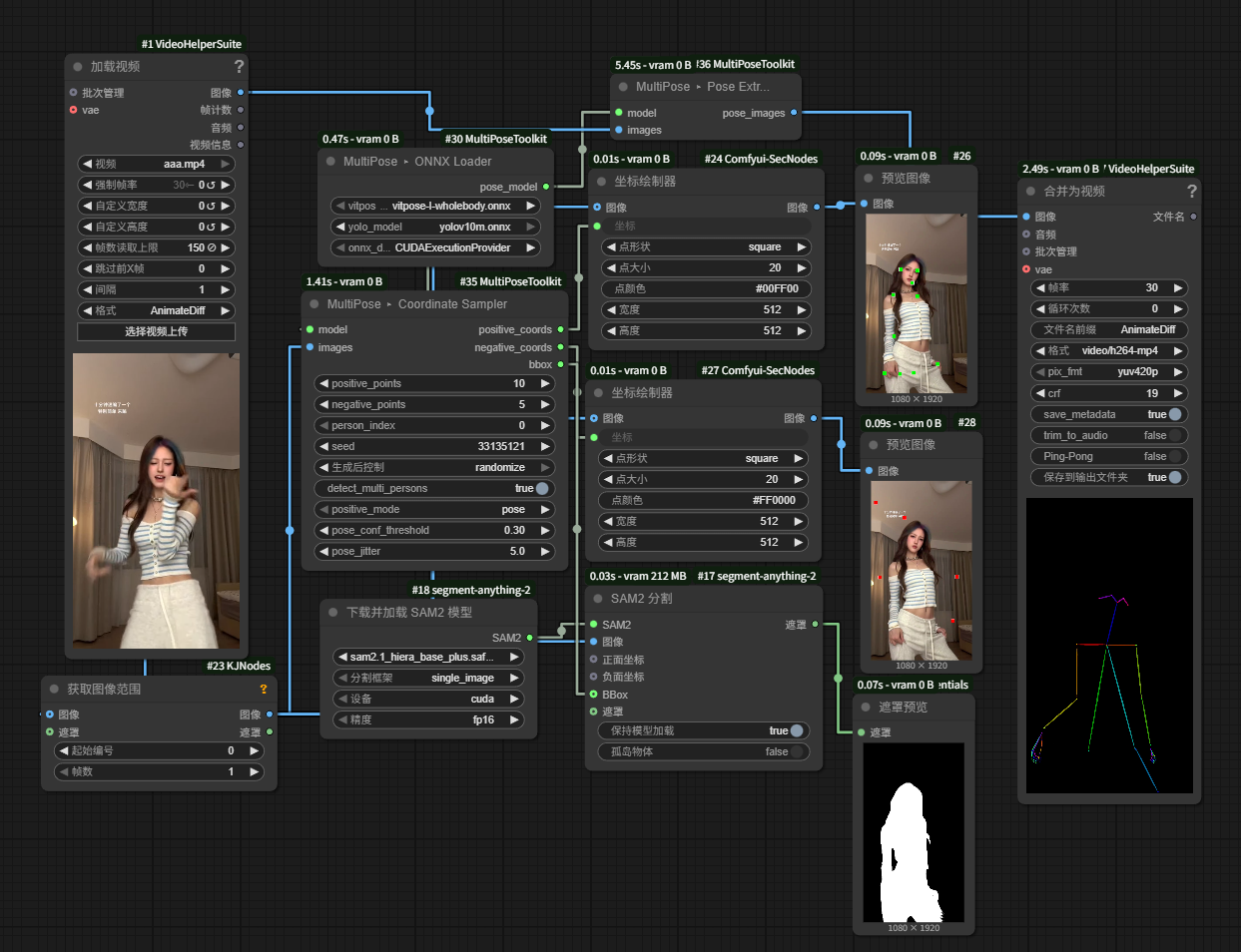Increase positive_points value with right arrow
This screenshot has height=952, width=1241.
pos(545,384)
